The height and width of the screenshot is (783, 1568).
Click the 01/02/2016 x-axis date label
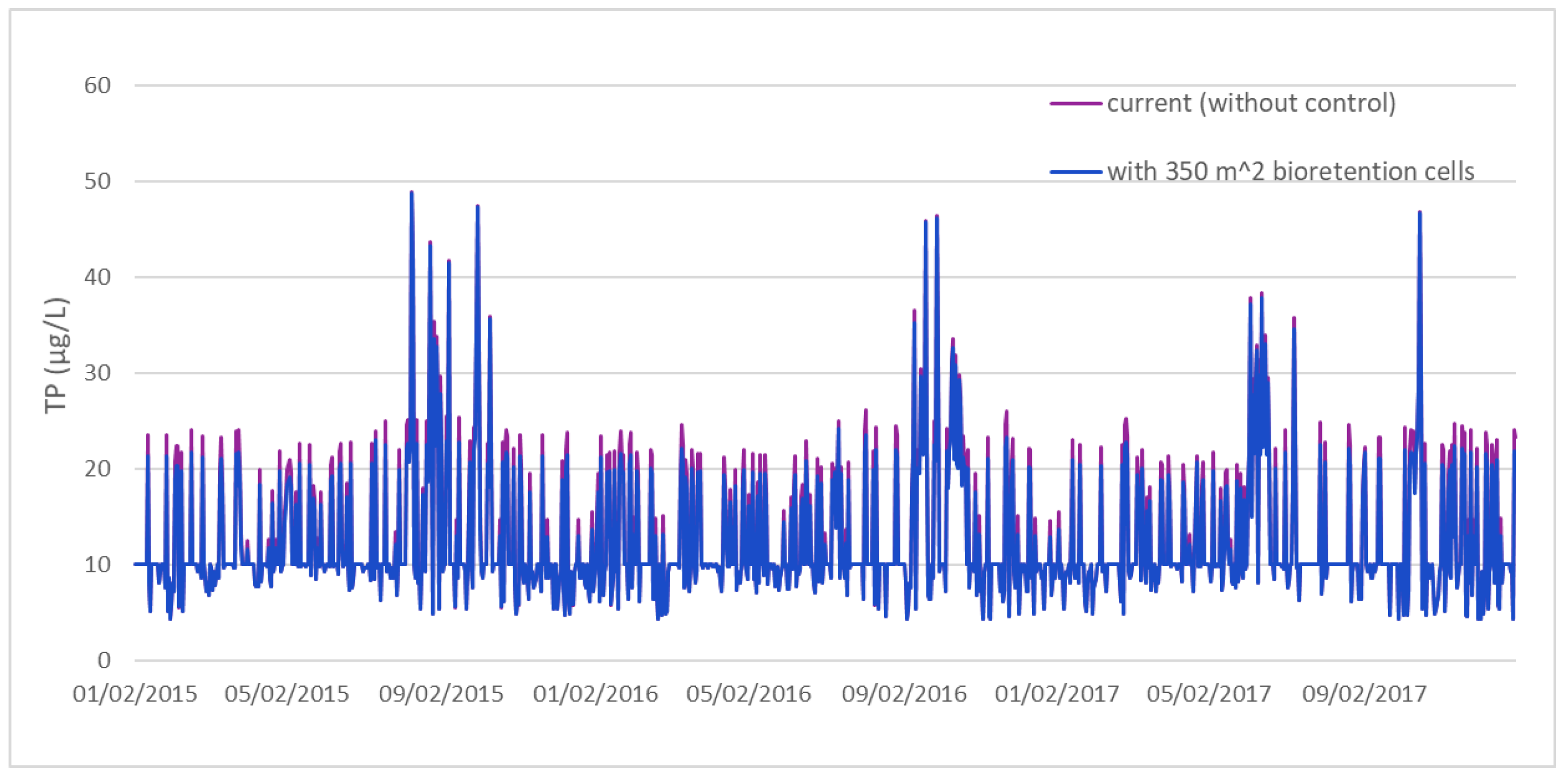(595, 694)
